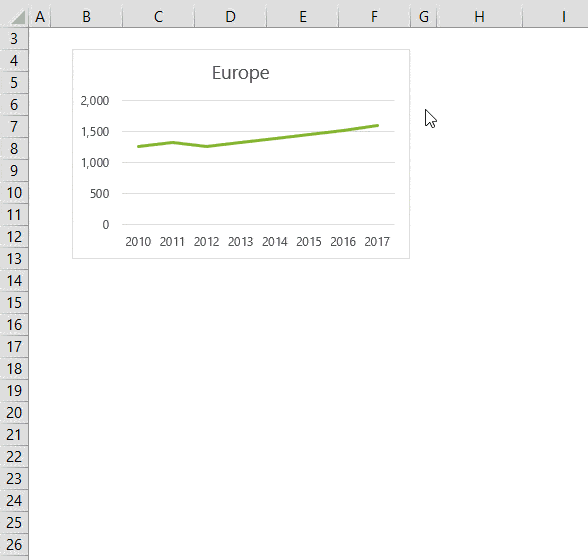Viewport: 588px width, 560px height.
Task: Select column B header
Action: (x=87, y=17)
